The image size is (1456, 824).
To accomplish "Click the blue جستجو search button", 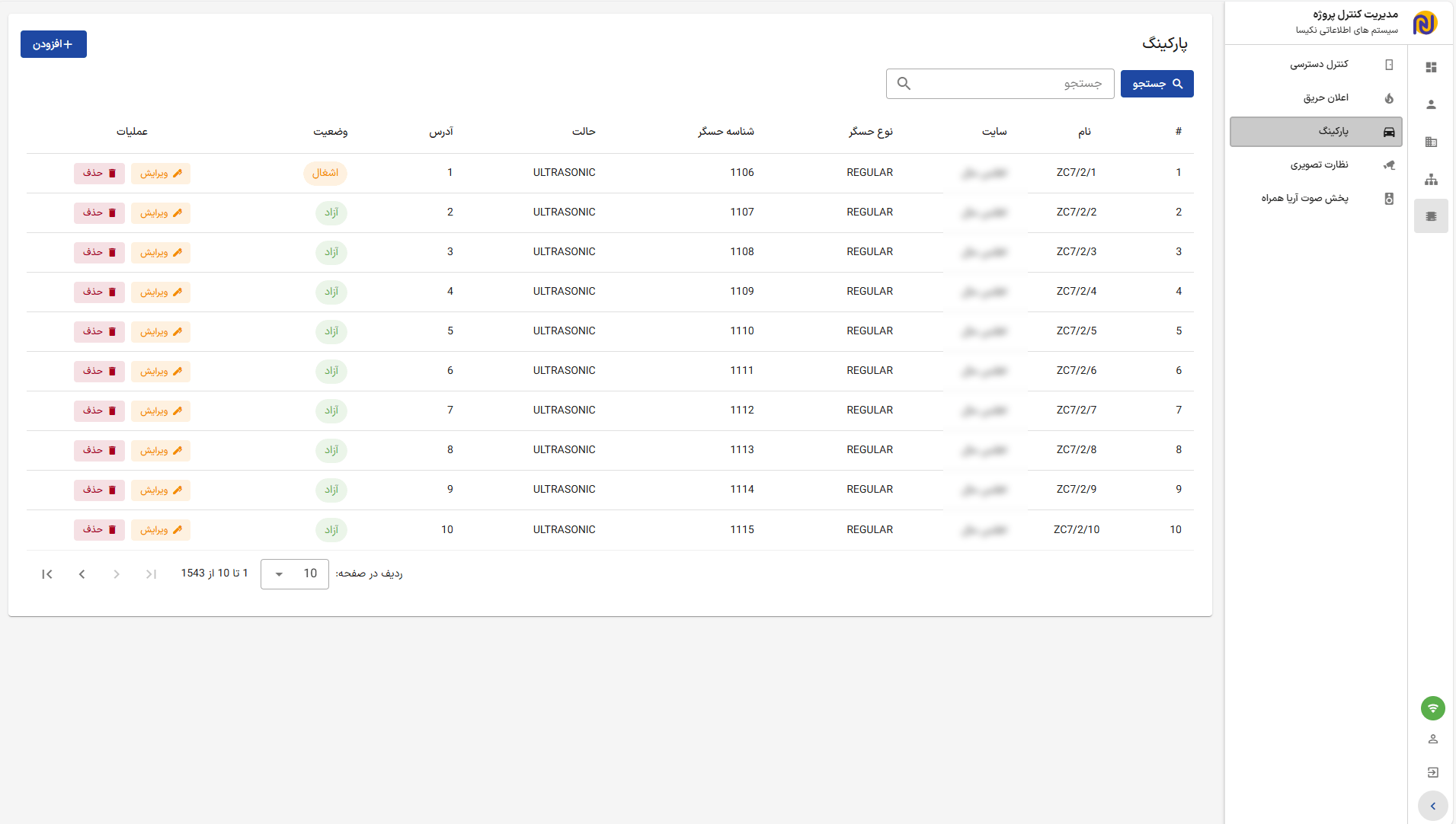I will [x=1157, y=84].
